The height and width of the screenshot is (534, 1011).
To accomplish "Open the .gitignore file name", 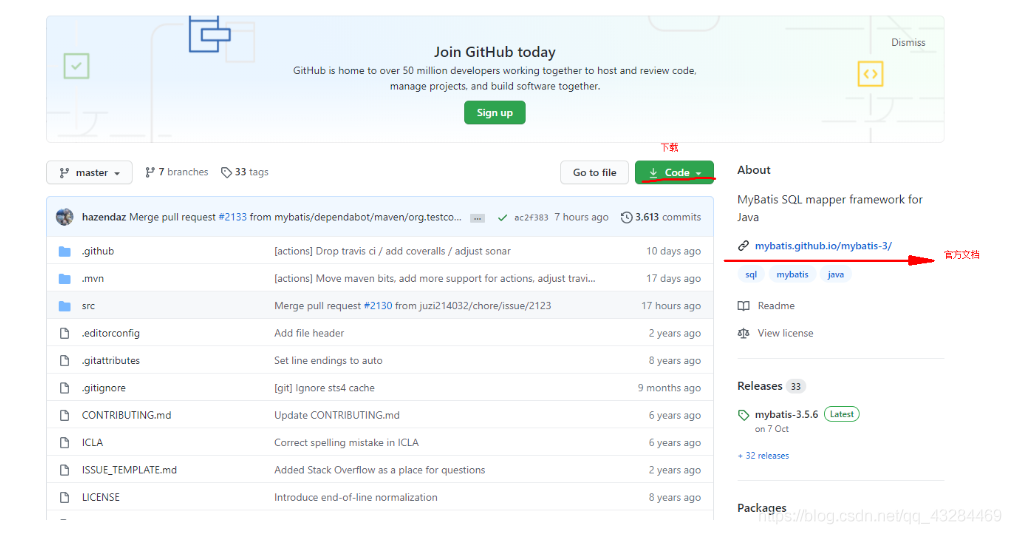I will 104,388.
